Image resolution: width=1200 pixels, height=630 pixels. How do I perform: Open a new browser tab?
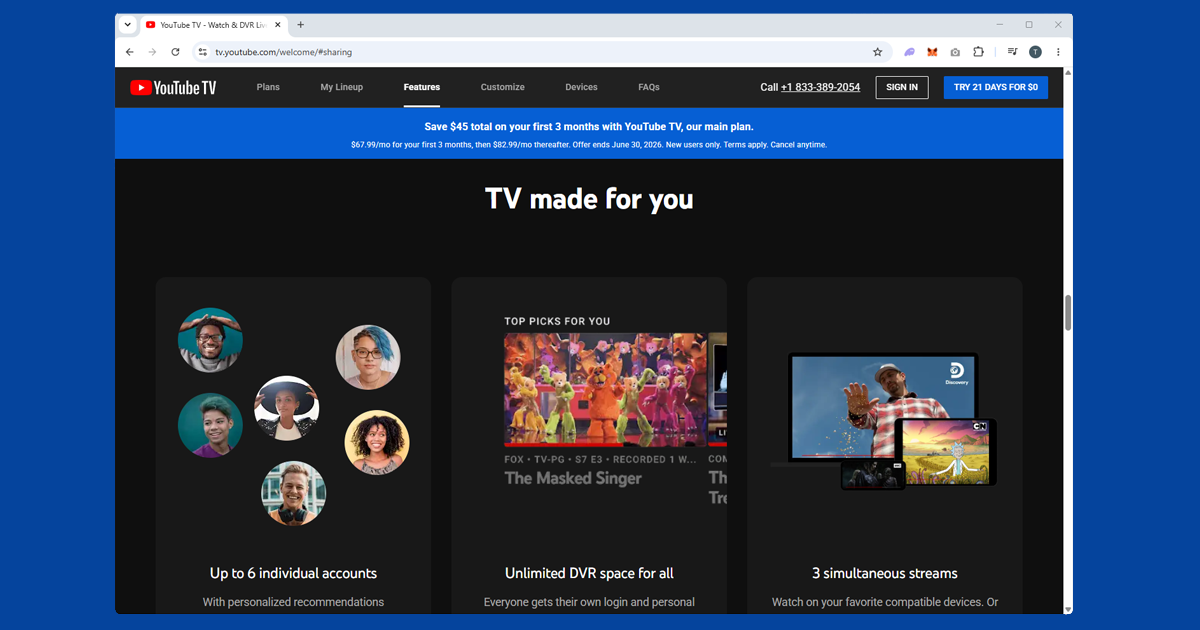tap(301, 25)
